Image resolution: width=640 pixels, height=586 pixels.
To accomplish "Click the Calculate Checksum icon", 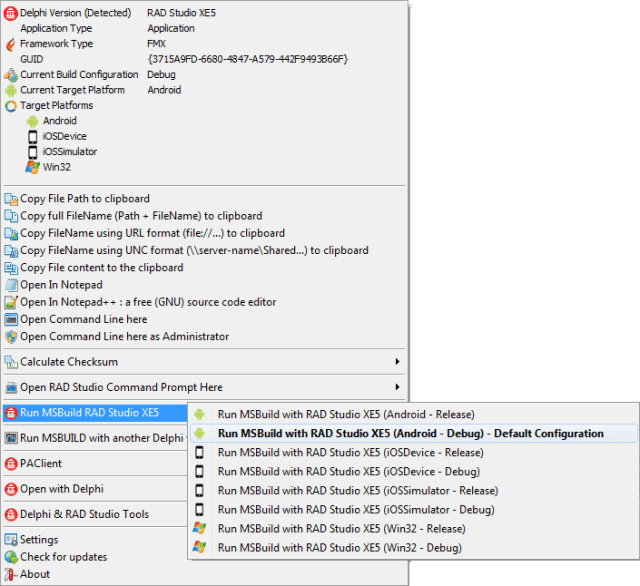I will [11, 362].
